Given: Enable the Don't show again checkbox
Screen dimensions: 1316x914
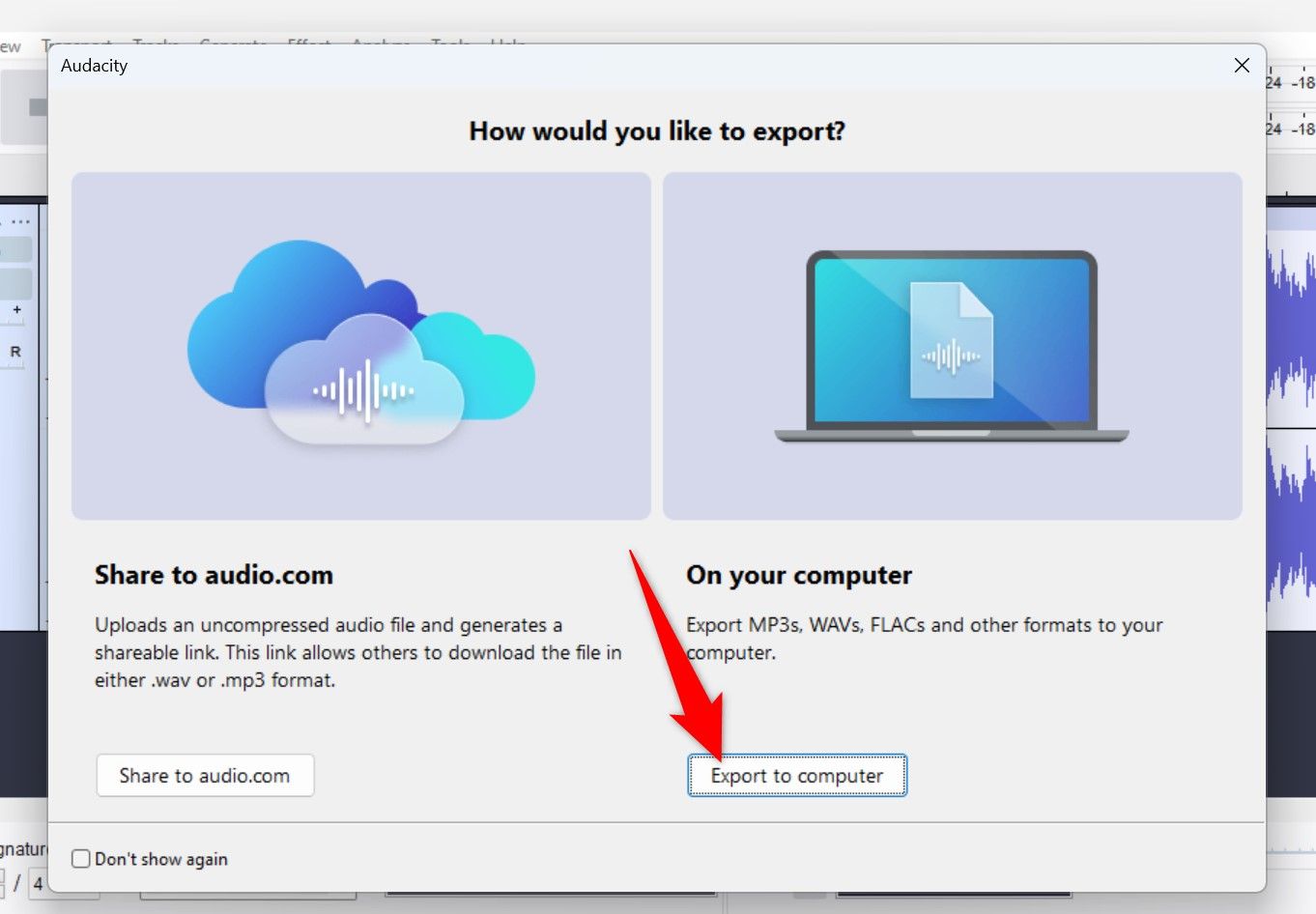Looking at the screenshot, I should coord(81,859).
